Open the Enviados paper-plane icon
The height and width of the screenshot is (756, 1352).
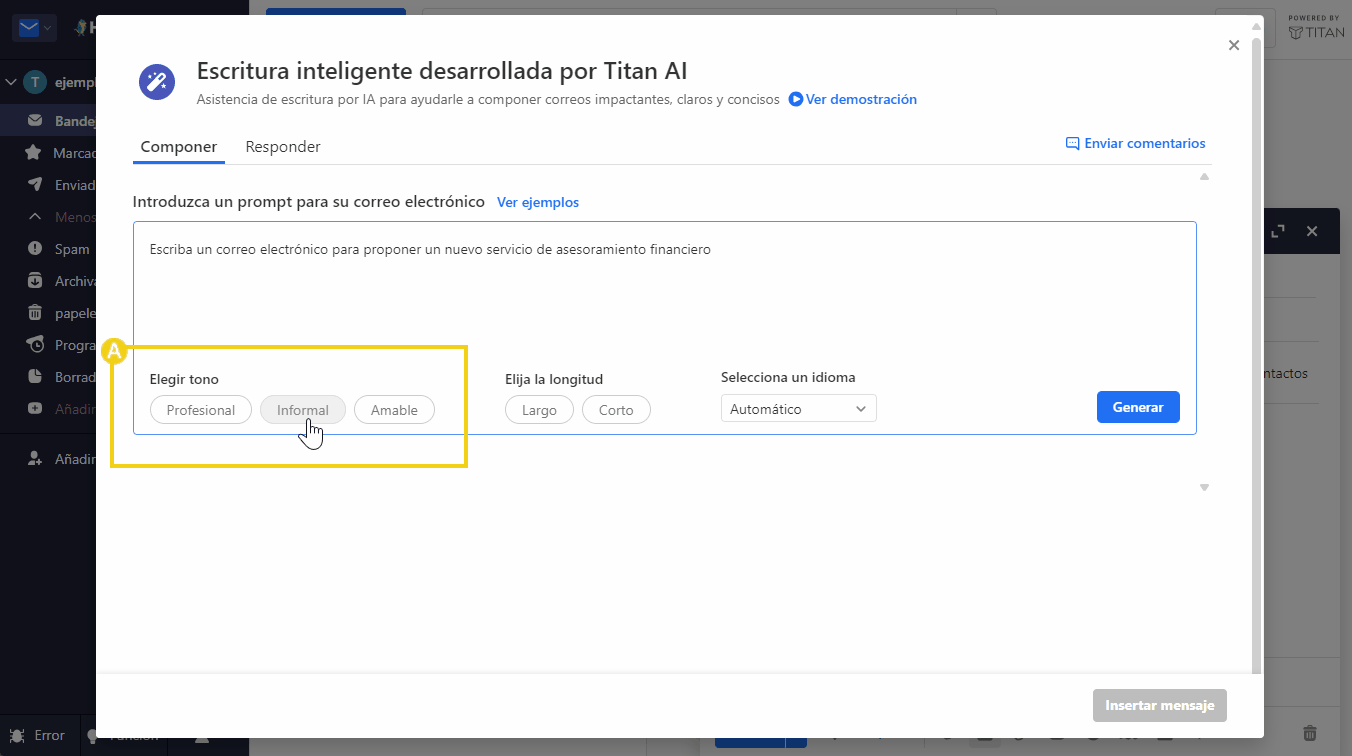[x=35, y=185]
